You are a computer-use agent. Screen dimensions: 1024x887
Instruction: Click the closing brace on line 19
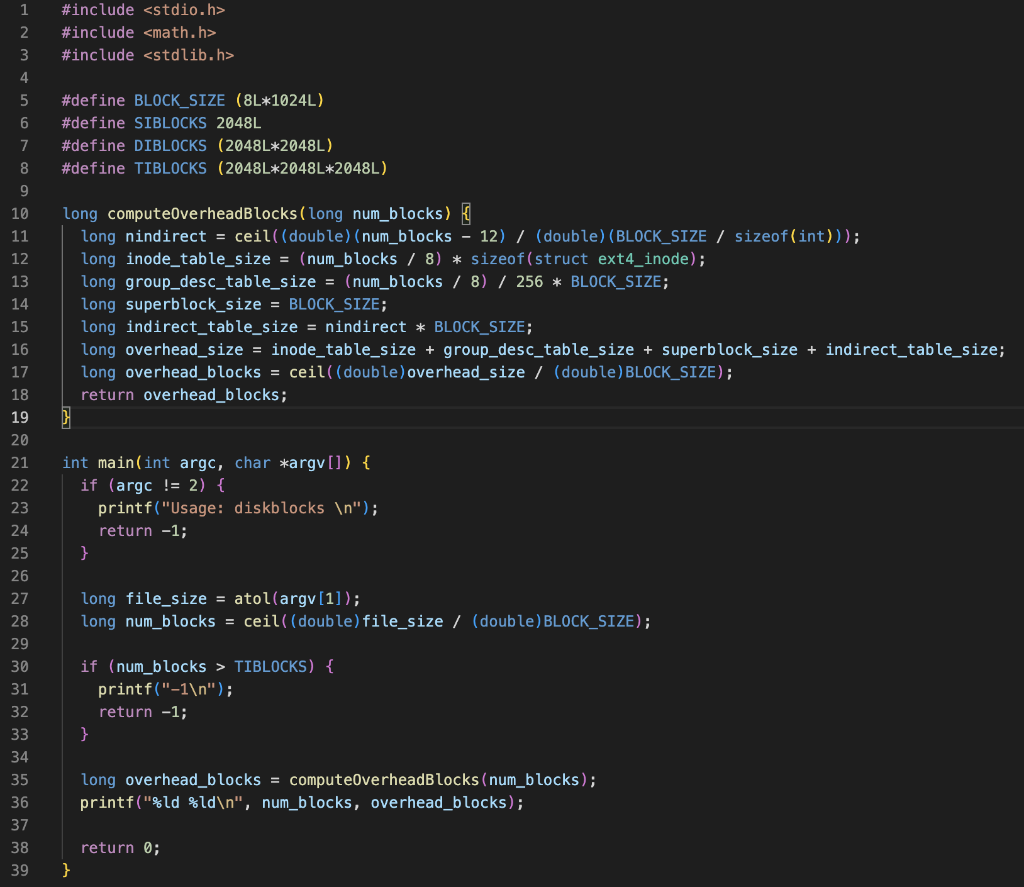point(65,417)
